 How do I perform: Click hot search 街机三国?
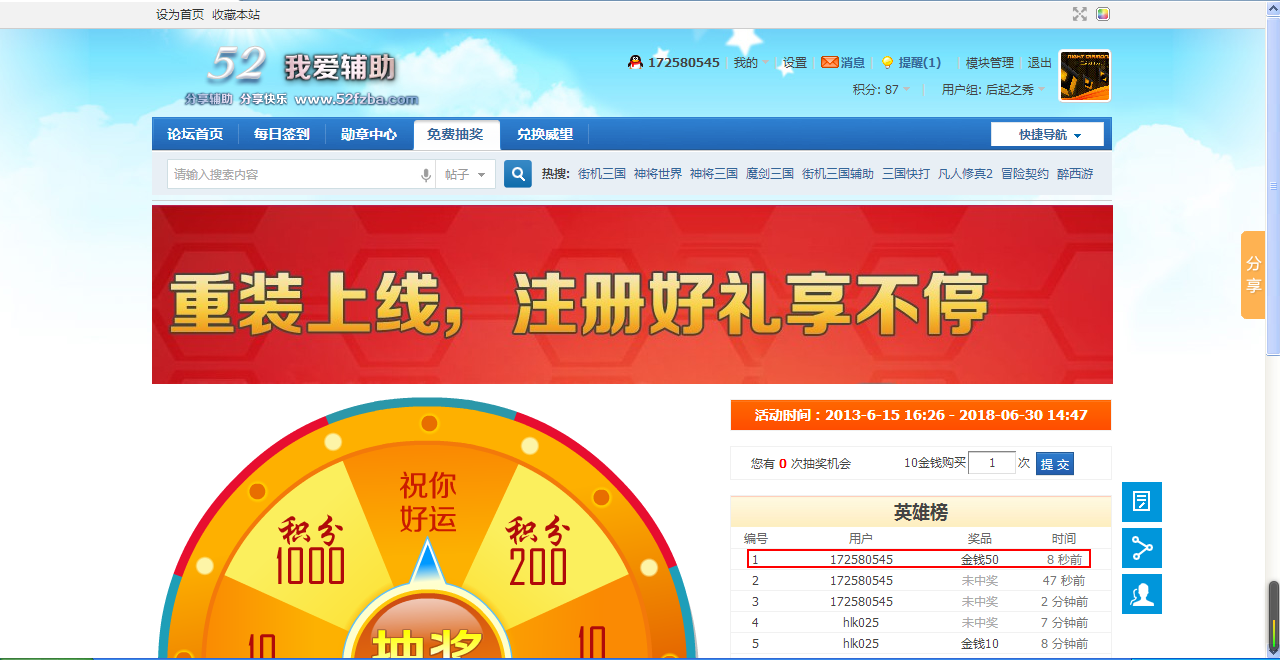tap(602, 174)
